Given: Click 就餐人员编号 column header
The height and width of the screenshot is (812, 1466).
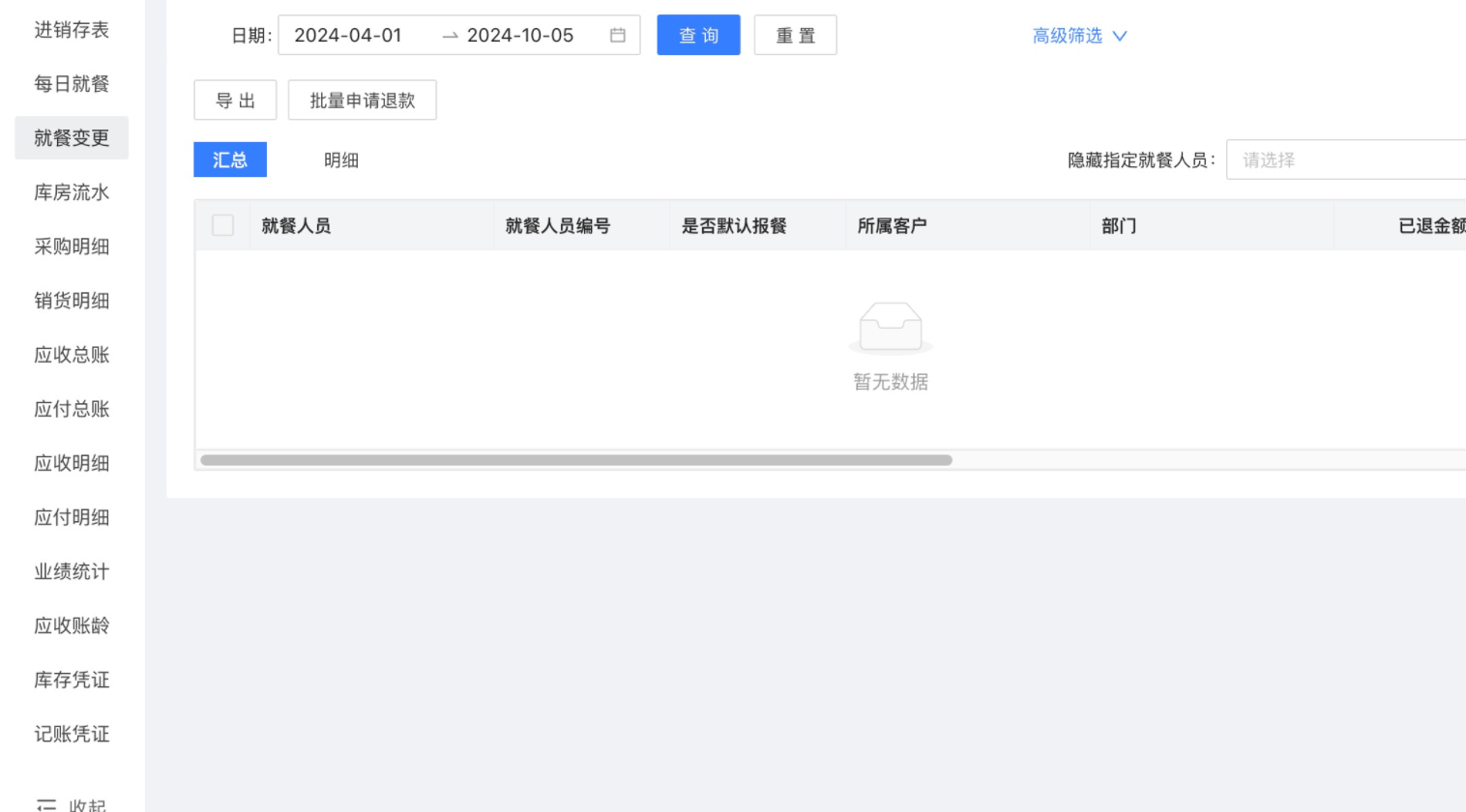Looking at the screenshot, I should tap(558, 225).
